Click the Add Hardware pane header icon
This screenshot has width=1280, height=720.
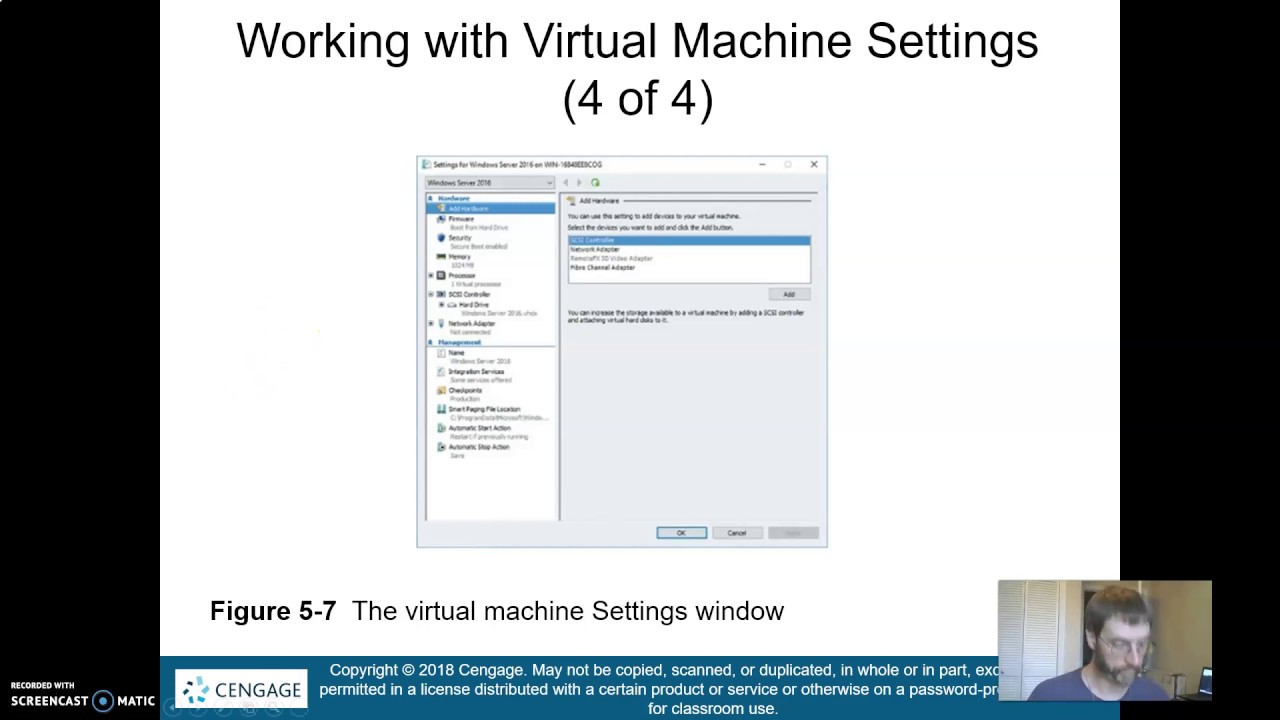tap(572, 201)
